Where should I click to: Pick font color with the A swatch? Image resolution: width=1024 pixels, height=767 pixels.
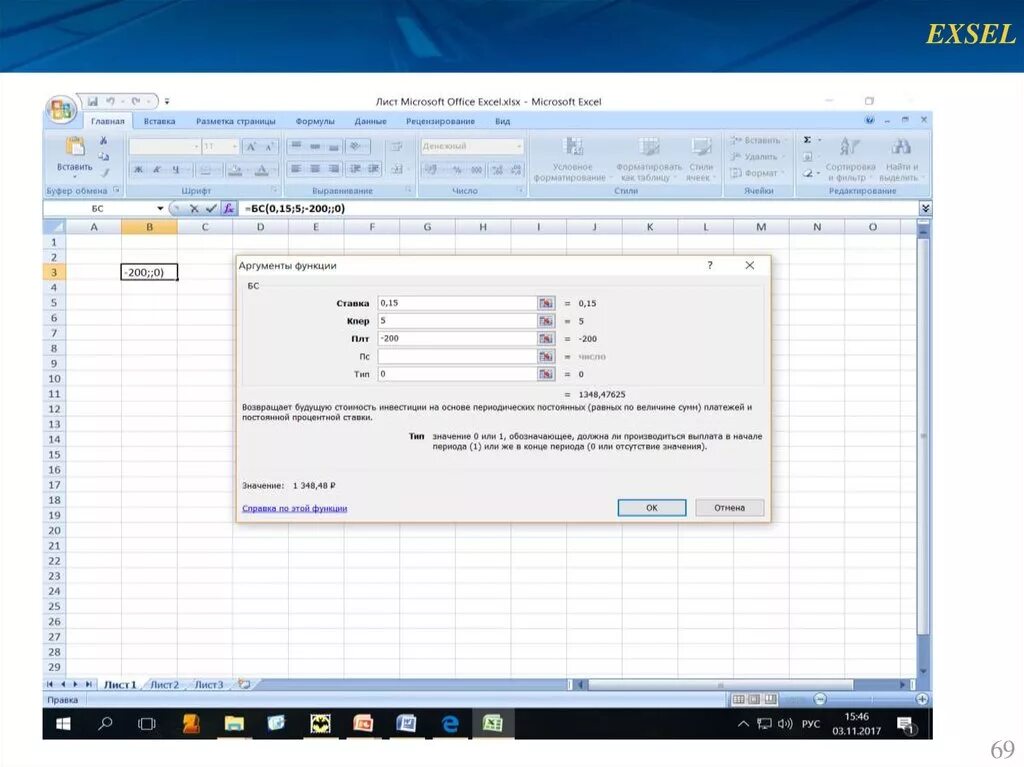(x=261, y=170)
